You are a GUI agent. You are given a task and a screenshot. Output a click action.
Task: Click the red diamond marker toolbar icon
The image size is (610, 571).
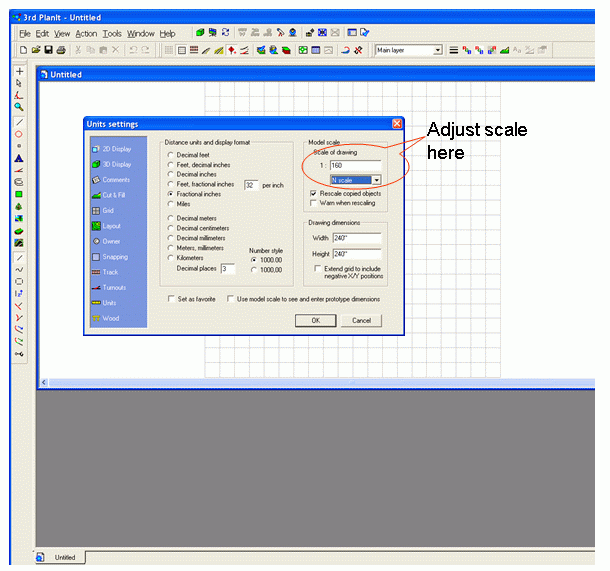232,50
